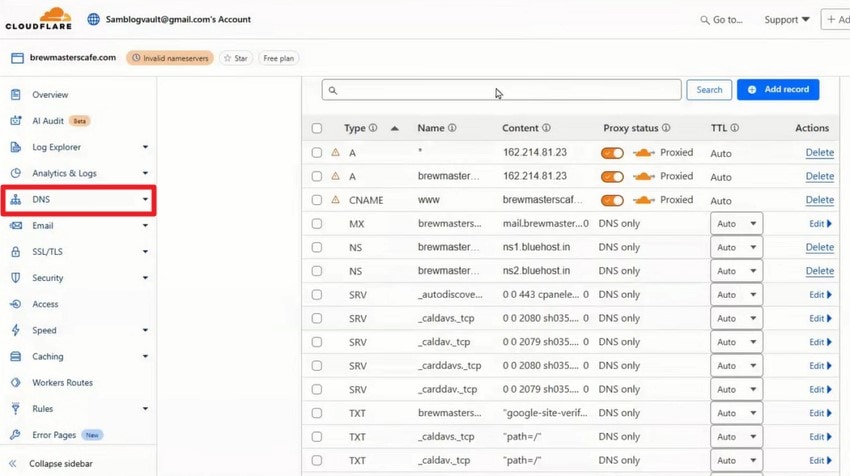
Task: Click the Security shield icon
Action: tap(16, 278)
